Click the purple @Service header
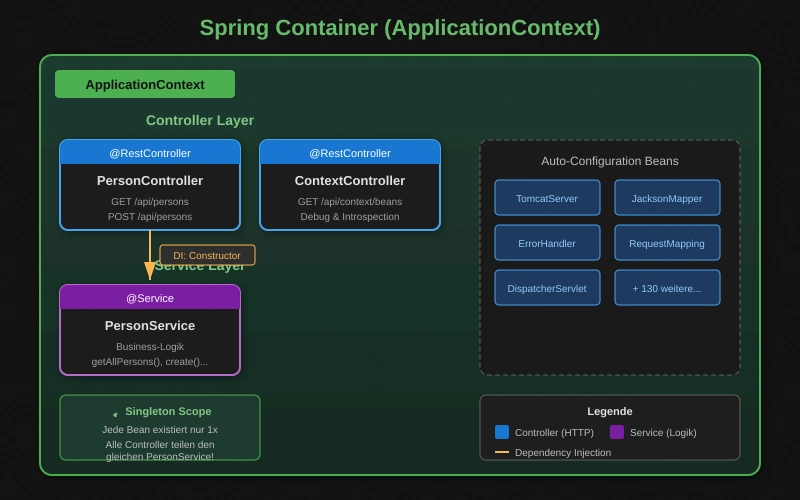This screenshot has height=500, width=800. [x=150, y=298]
